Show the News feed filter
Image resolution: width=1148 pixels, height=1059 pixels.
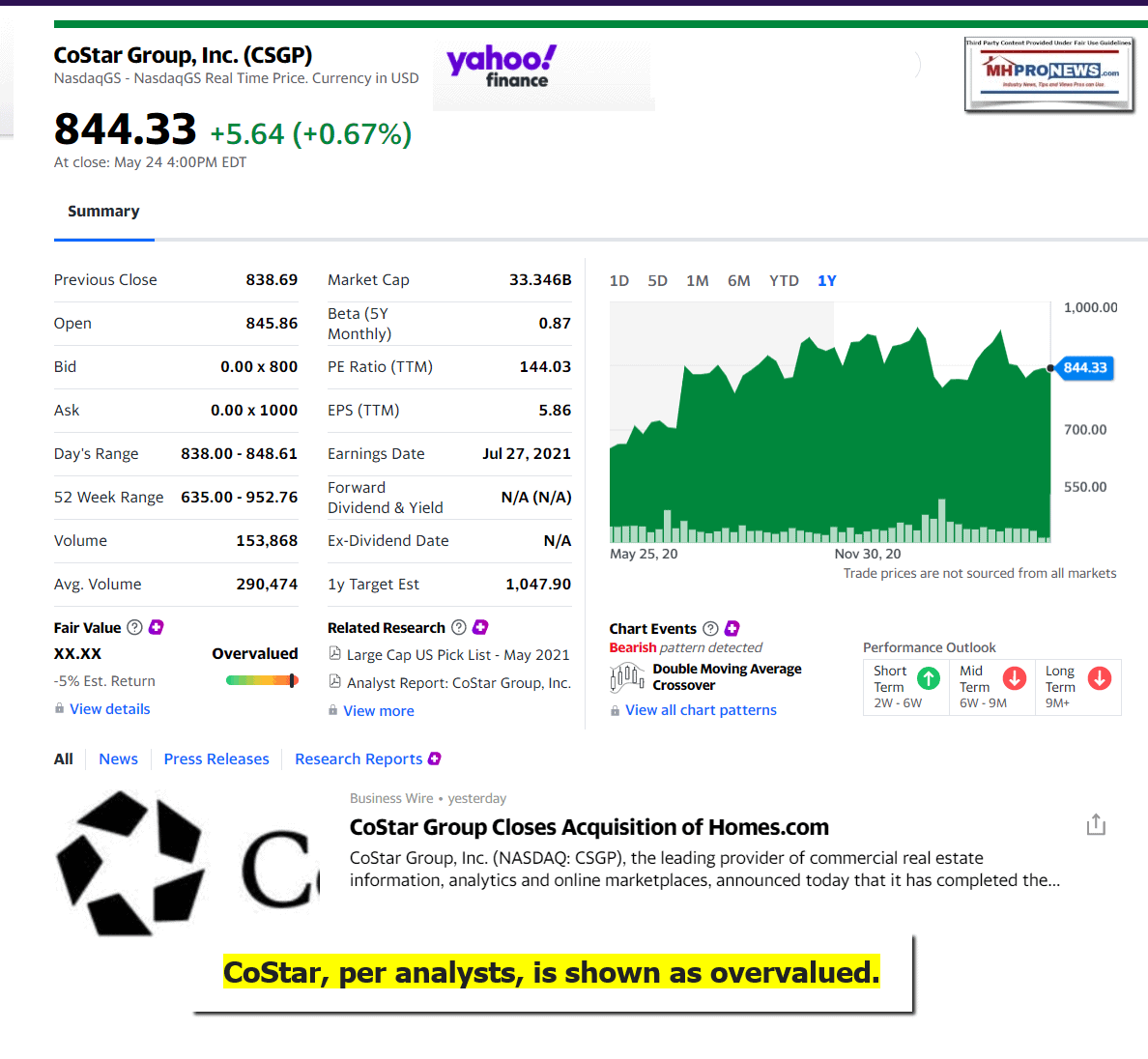coord(118,759)
